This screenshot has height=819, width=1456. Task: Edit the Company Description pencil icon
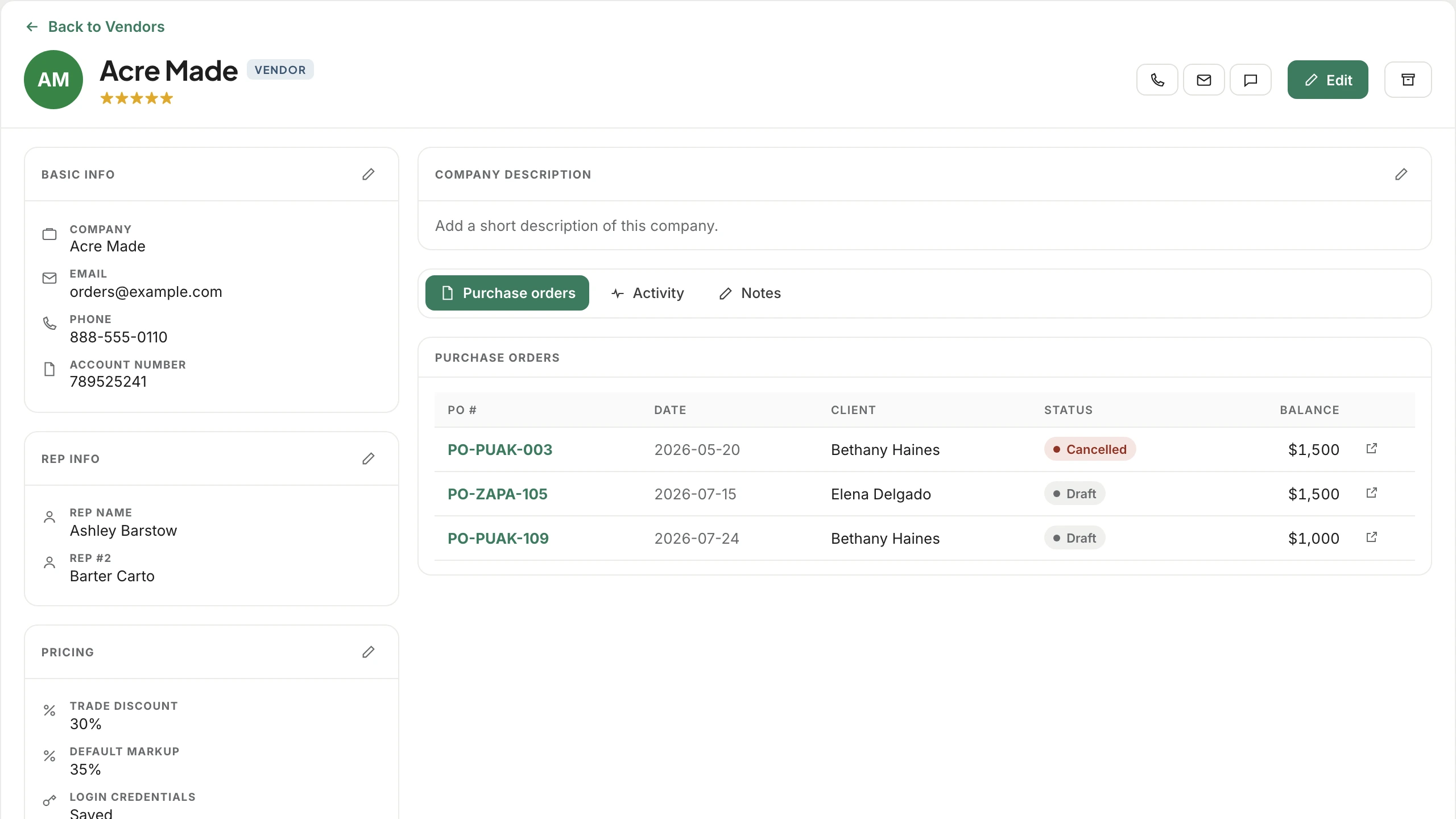(1401, 174)
